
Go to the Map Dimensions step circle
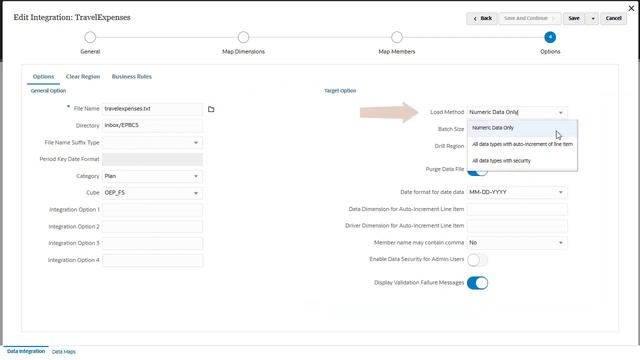coord(243,37)
